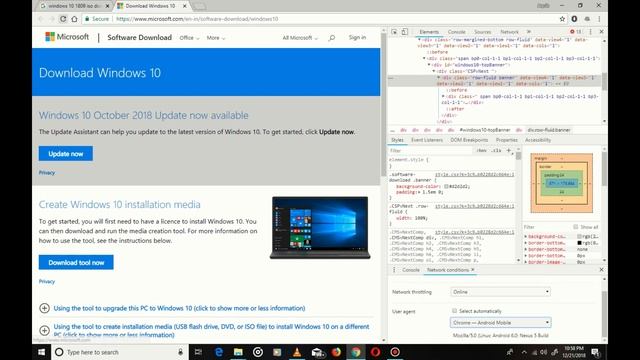Open the Windows Start menu
640x360 pixels.
click(42, 352)
